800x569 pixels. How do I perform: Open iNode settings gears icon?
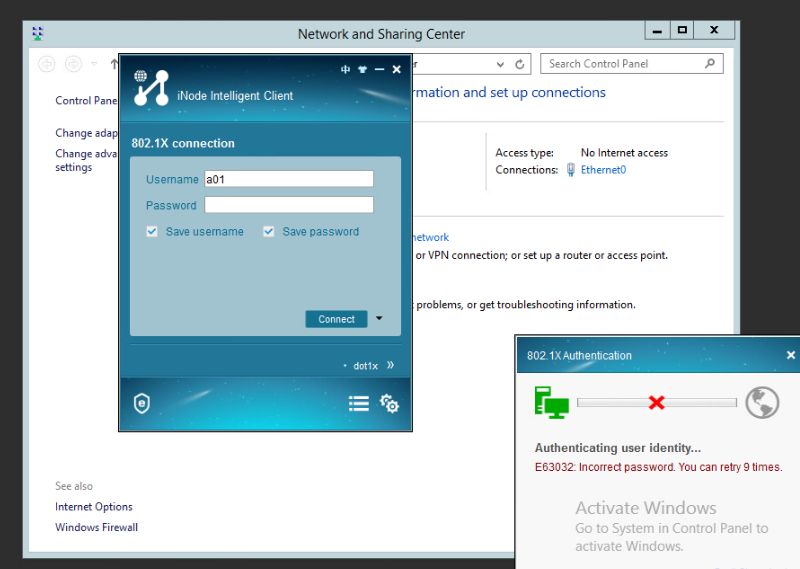tap(389, 404)
